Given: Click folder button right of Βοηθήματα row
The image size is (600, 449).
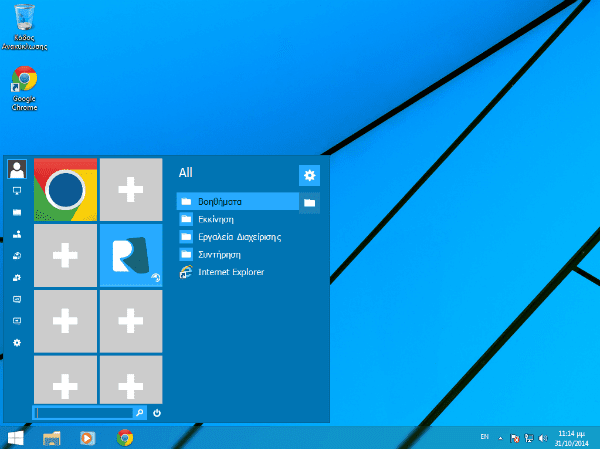Looking at the screenshot, I should click(310, 202).
